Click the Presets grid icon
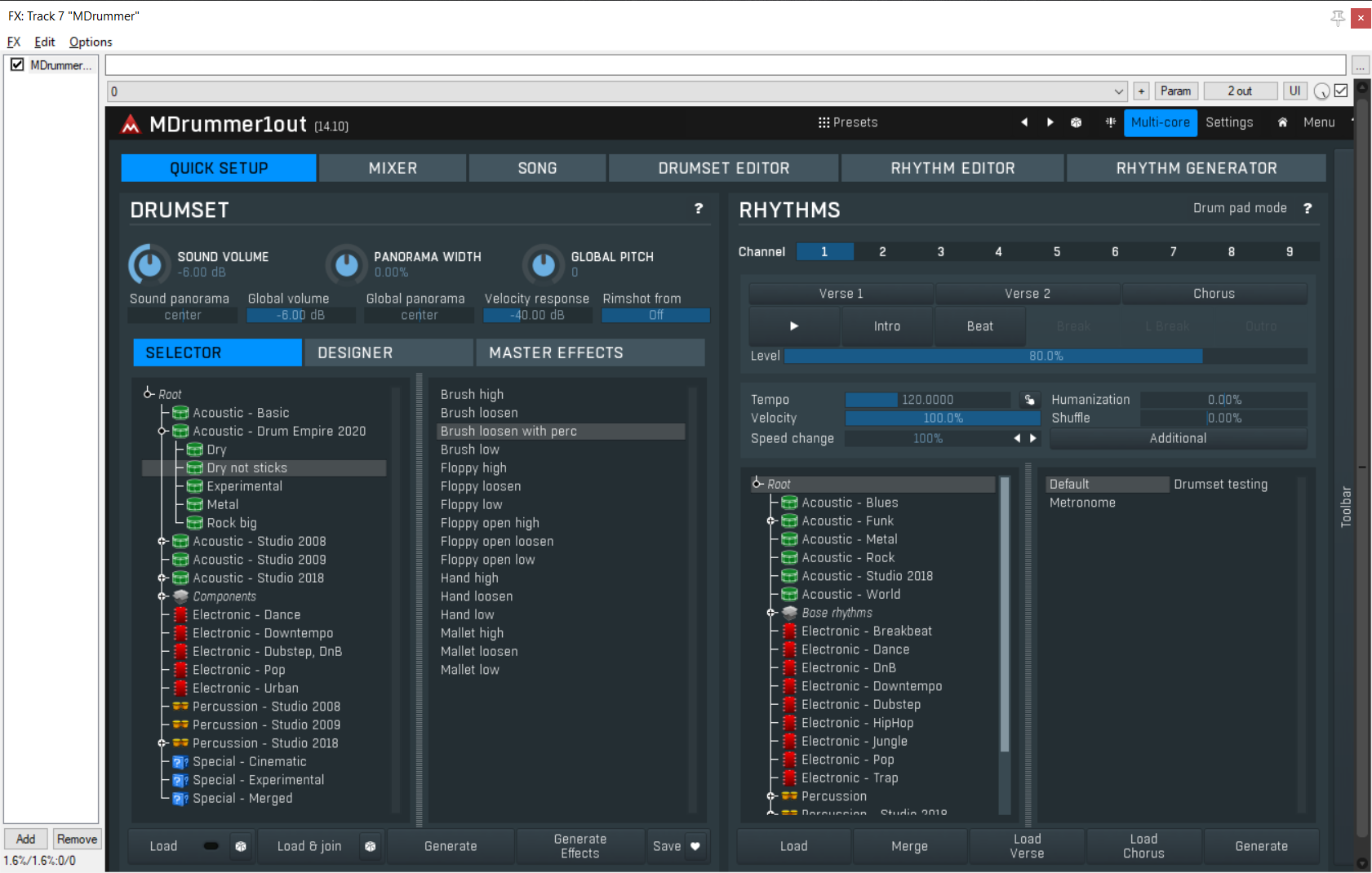The height and width of the screenshot is (873, 1372). click(x=824, y=122)
